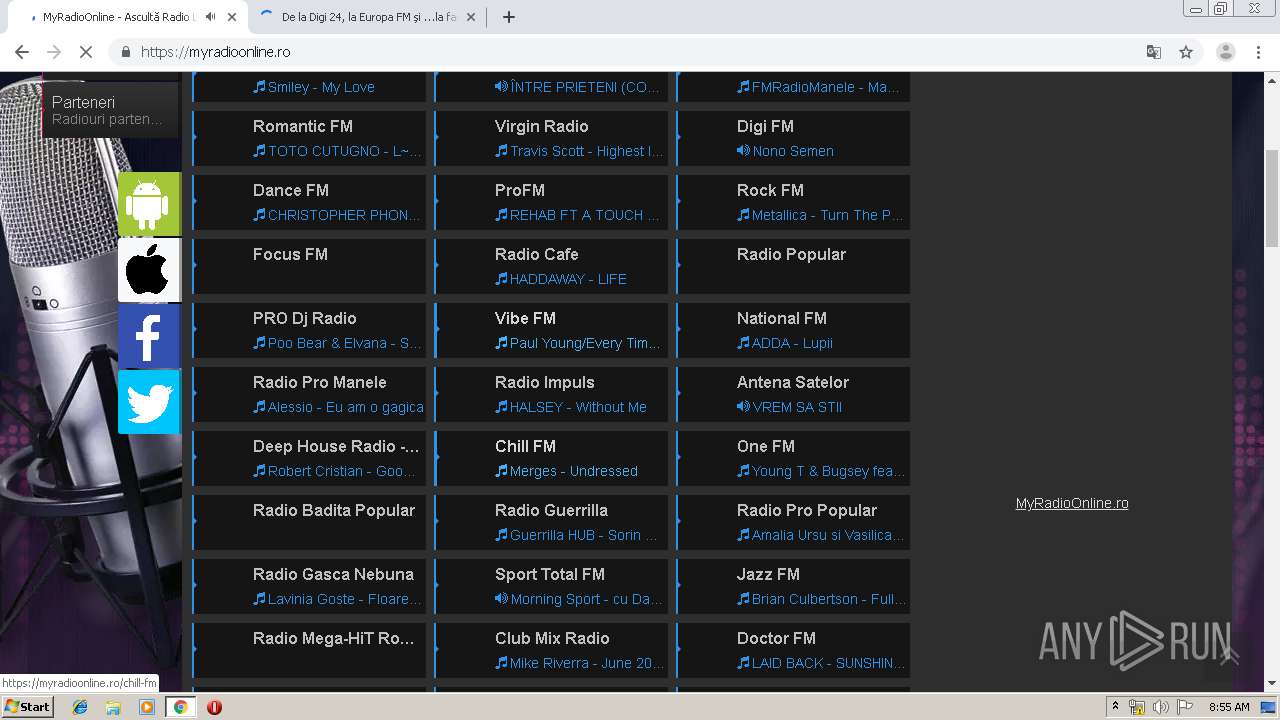Switch to Chrome taskbar button
Viewport: 1280px width, 720px height.
[180, 707]
